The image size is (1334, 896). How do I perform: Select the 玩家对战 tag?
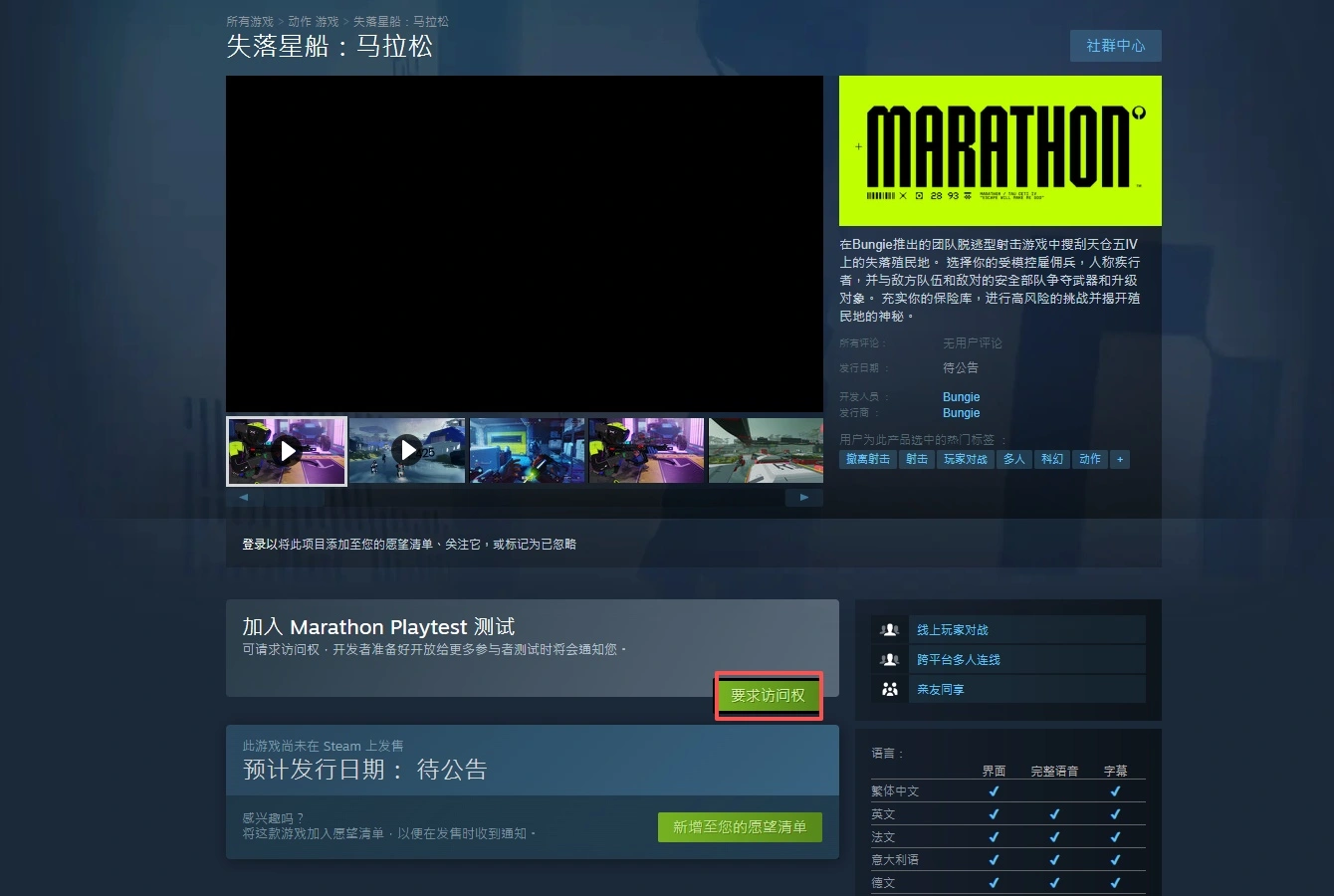click(x=965, y=459)
